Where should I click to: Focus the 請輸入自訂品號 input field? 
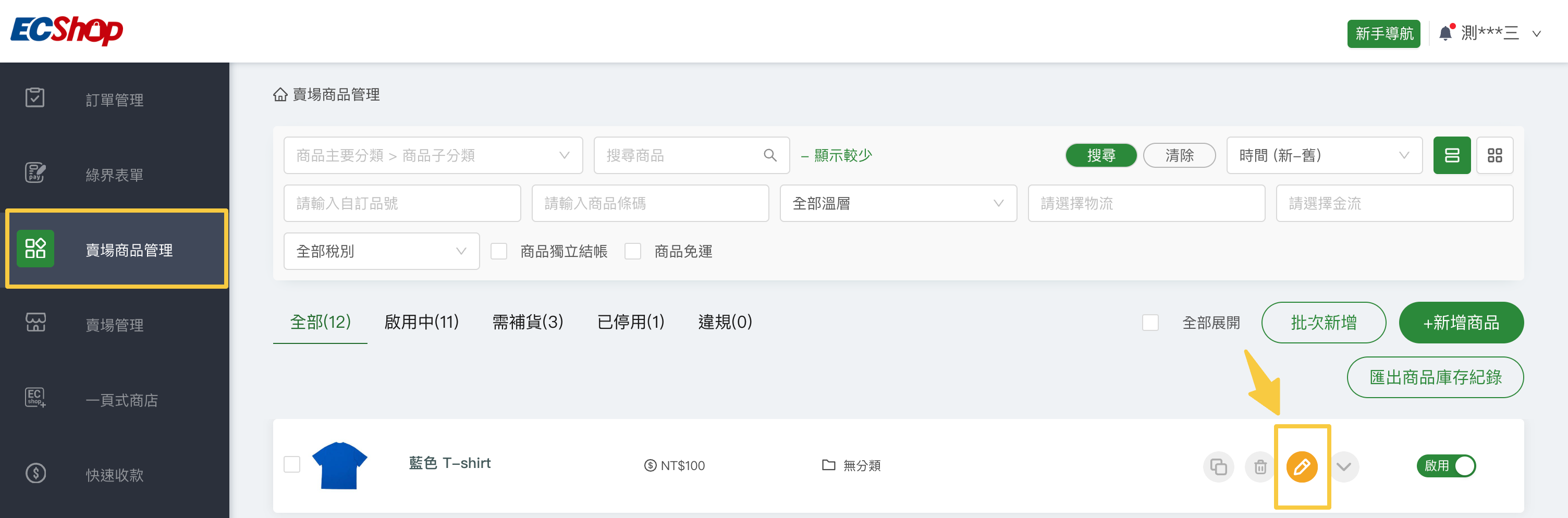point(402,203)
